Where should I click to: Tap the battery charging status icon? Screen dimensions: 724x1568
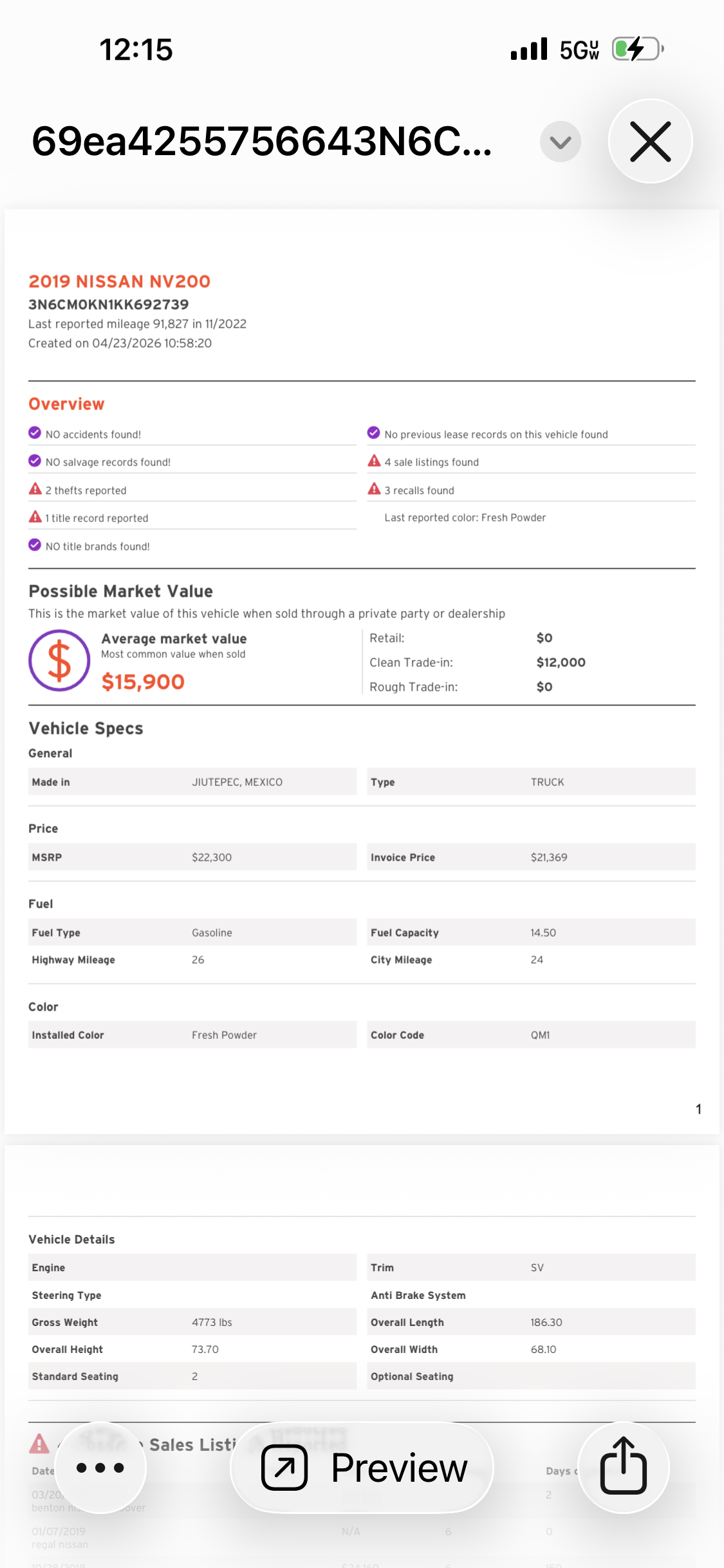pos(638,49)
